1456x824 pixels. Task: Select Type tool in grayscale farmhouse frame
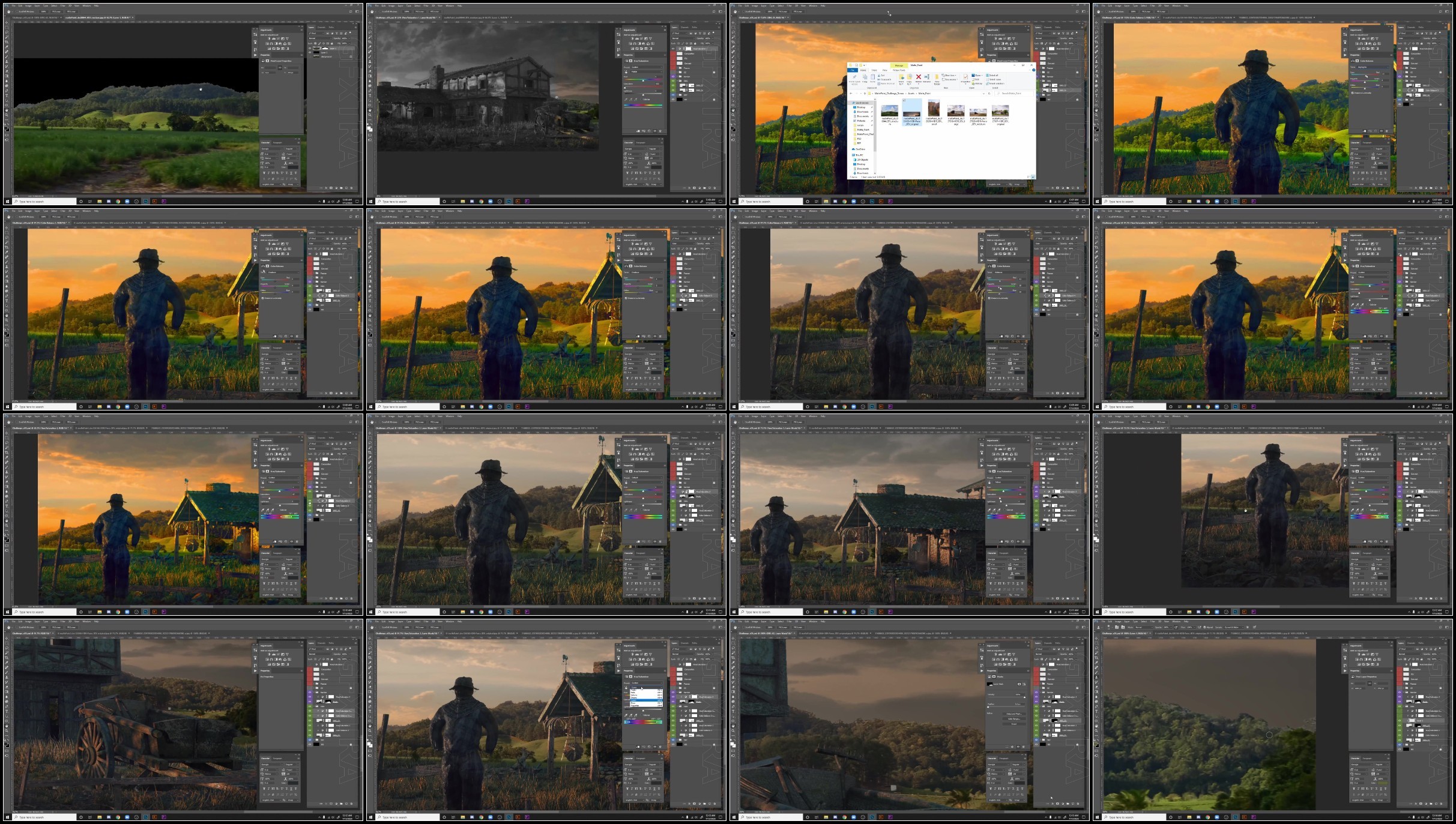point(370,95)
